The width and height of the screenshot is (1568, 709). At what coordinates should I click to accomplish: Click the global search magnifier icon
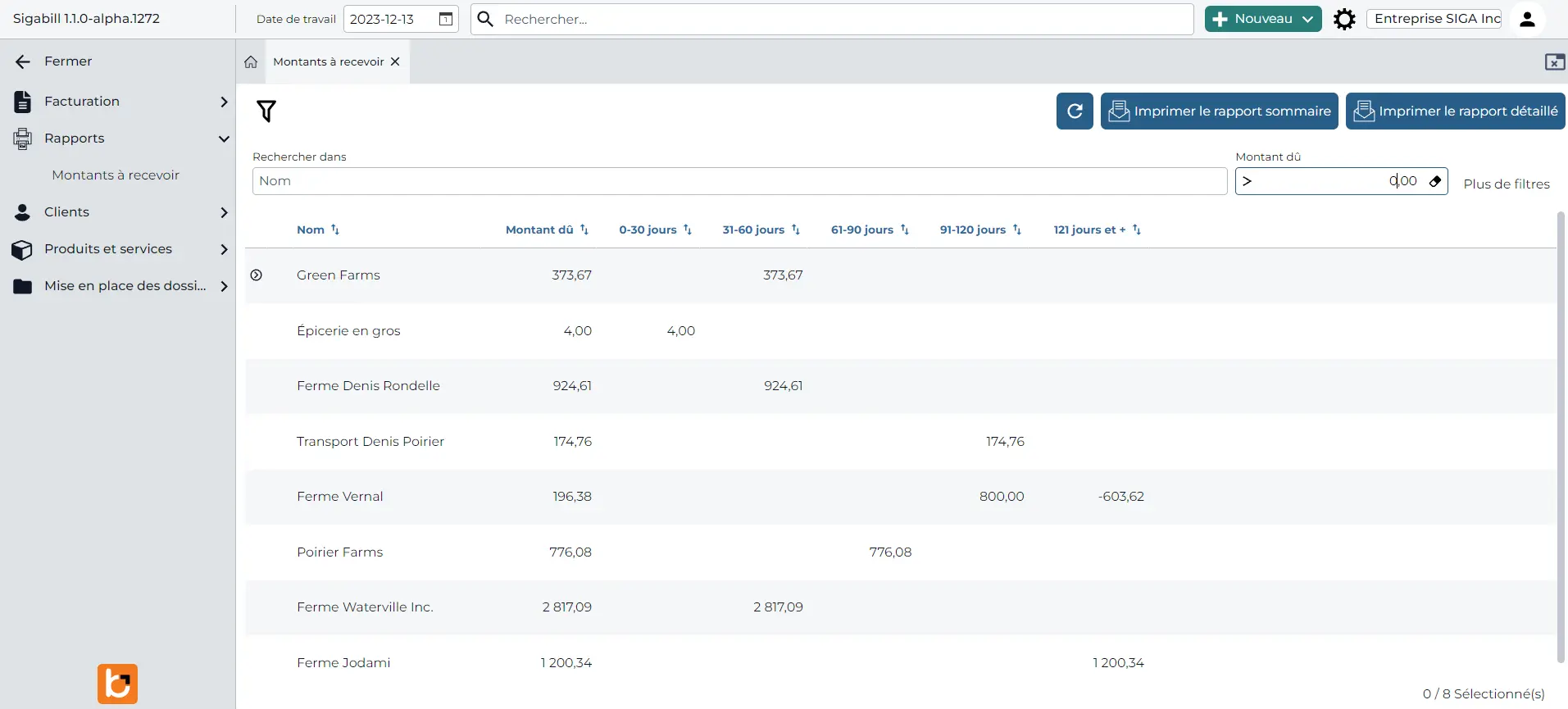485,19
